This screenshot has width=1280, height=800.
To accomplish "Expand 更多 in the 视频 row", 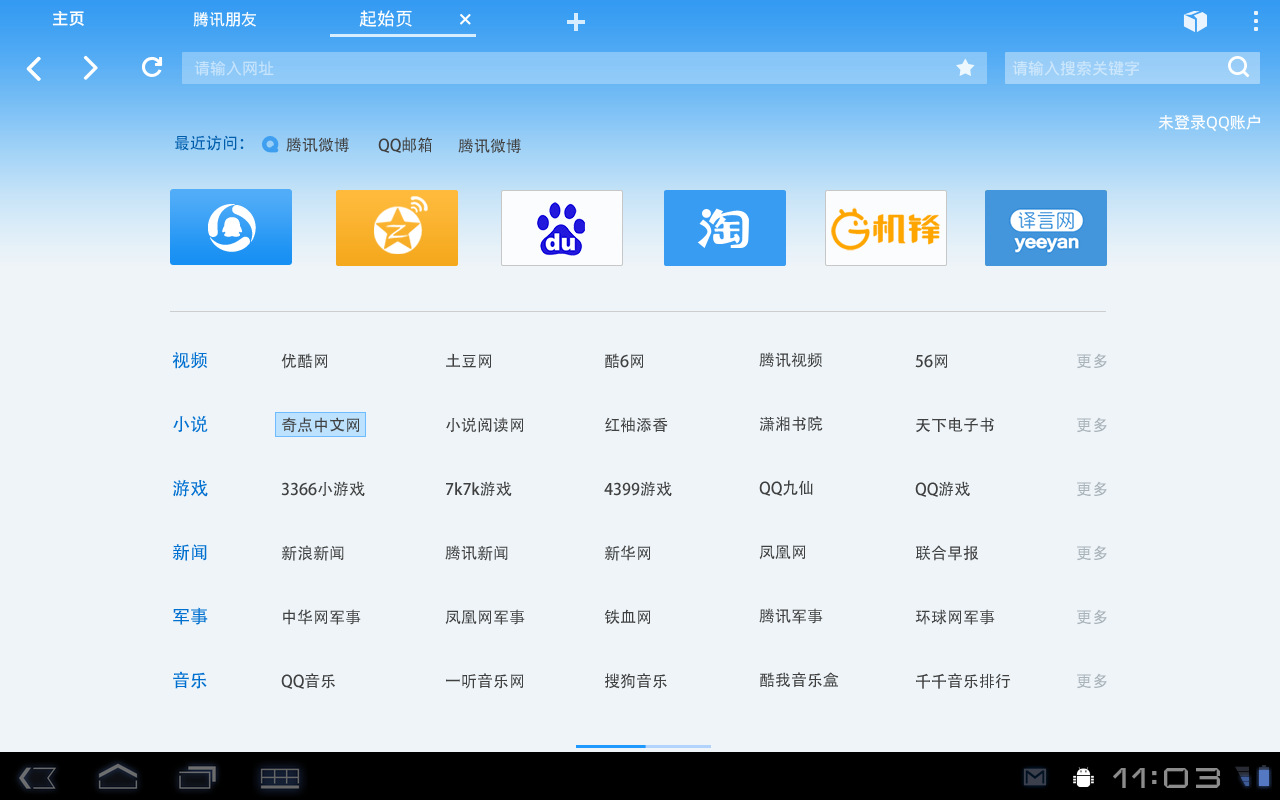I will click(x=1092, y=361).
